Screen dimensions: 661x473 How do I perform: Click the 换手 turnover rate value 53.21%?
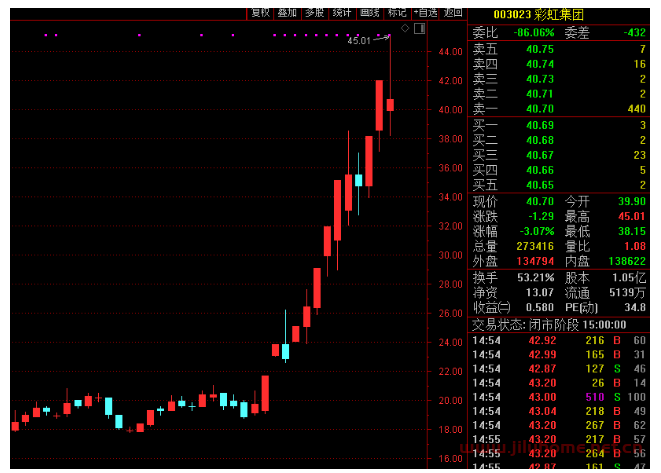[x=534, y=277]
